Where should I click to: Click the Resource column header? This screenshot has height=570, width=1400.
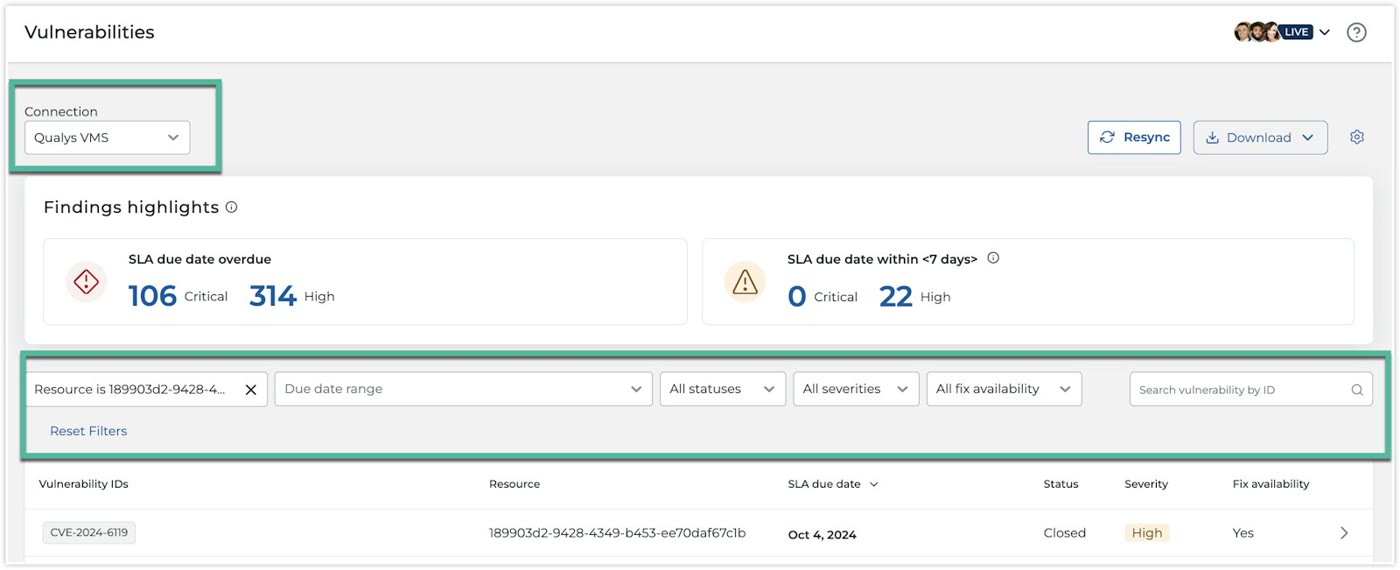[x=514, y=484]
